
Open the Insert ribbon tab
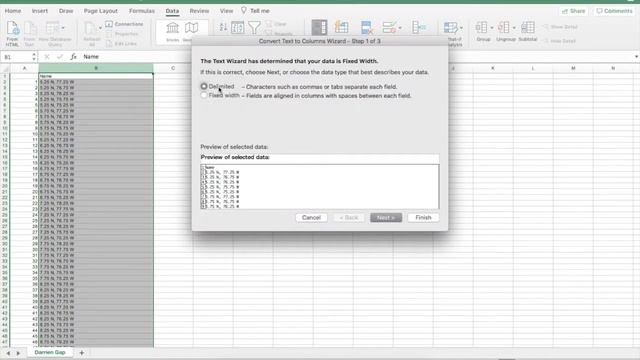point(40,11)
